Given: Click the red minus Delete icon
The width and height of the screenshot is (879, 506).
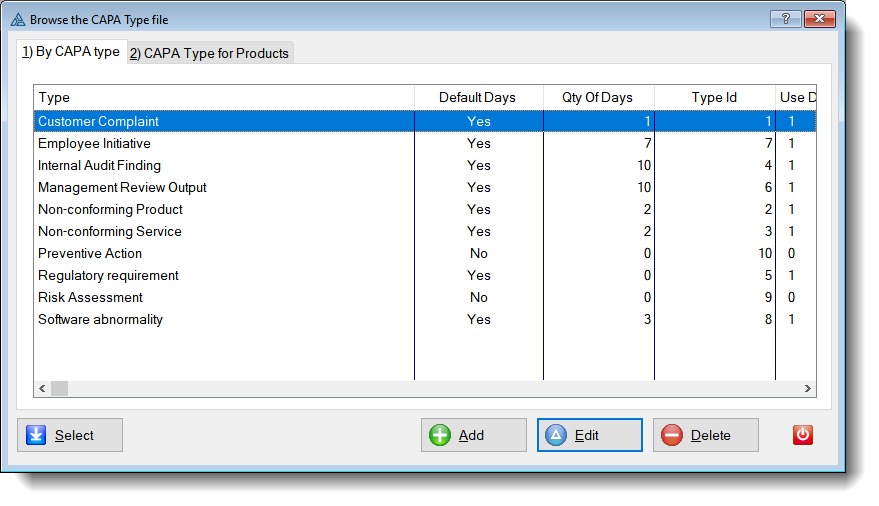Looking at the screenshot, I should (x=672, y=435).
